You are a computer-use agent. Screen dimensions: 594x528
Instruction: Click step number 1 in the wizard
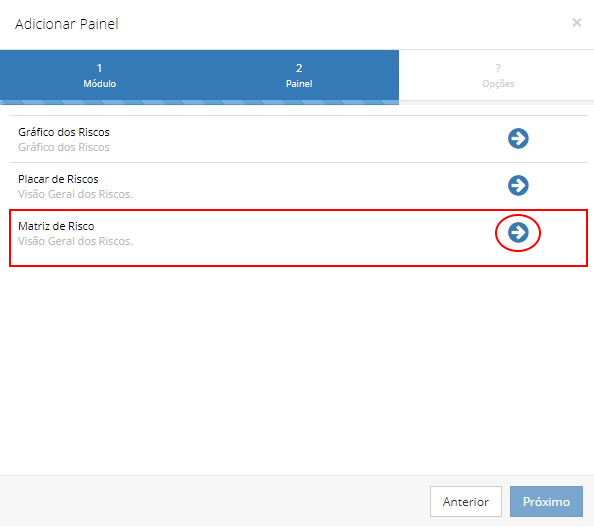99,68
